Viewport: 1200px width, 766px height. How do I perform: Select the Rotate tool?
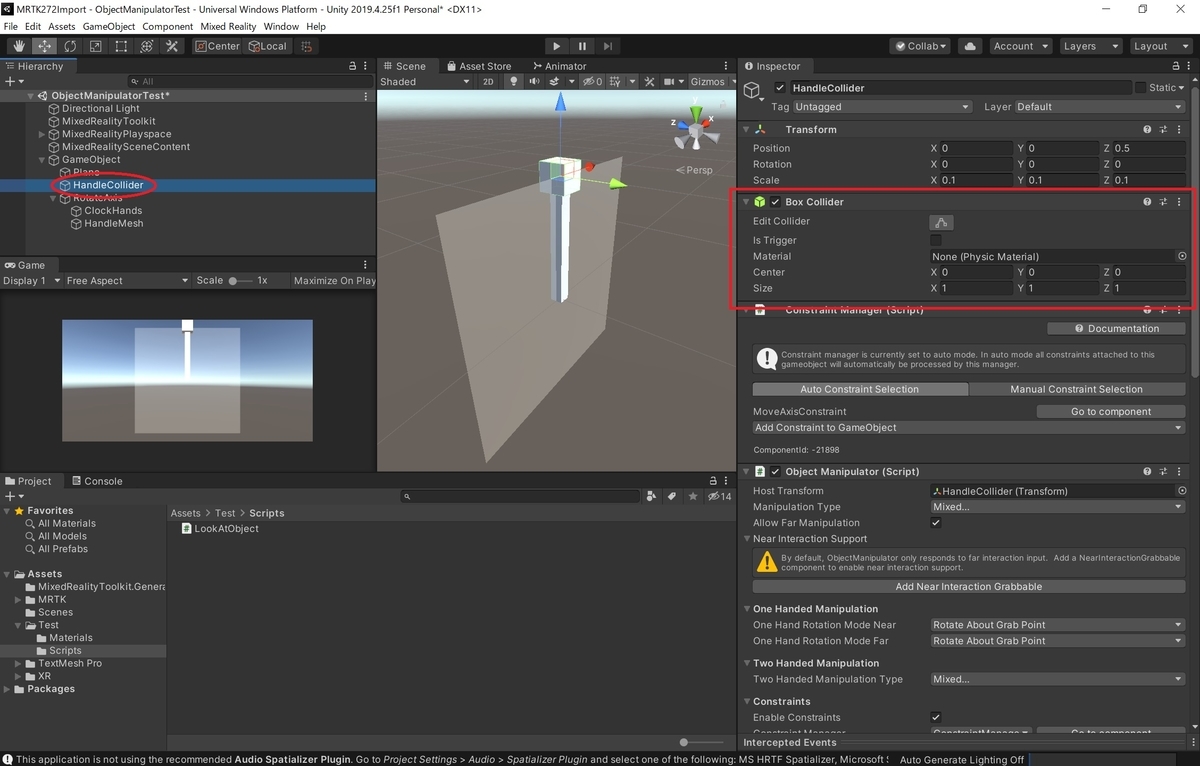[x=70, y=46]
